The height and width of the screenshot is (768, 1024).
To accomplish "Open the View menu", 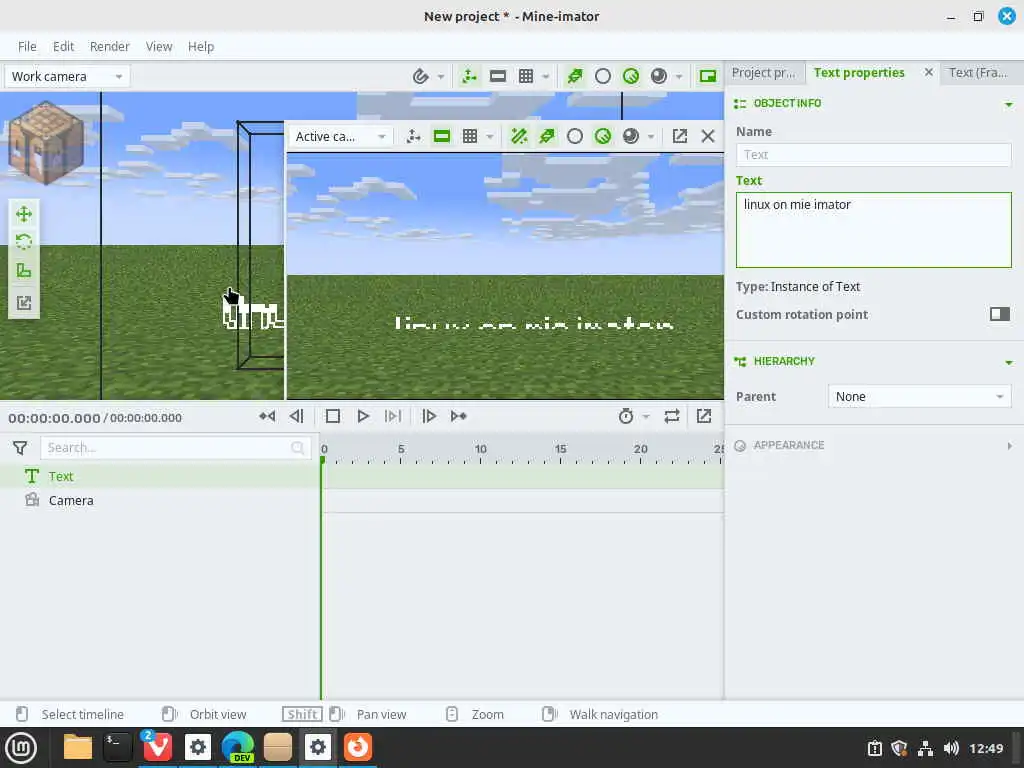I will pos(159,46).
